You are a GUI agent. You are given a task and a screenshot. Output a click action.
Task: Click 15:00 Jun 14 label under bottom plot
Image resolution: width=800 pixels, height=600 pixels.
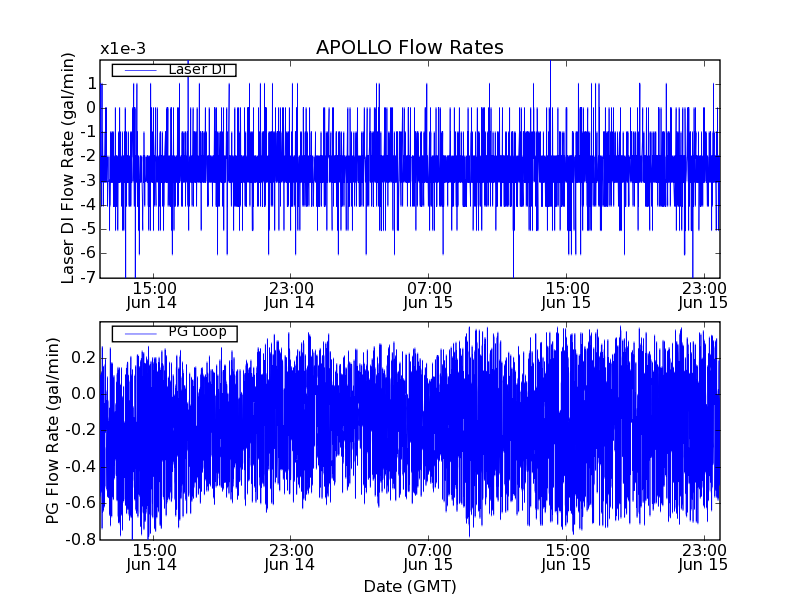(152, 558)
